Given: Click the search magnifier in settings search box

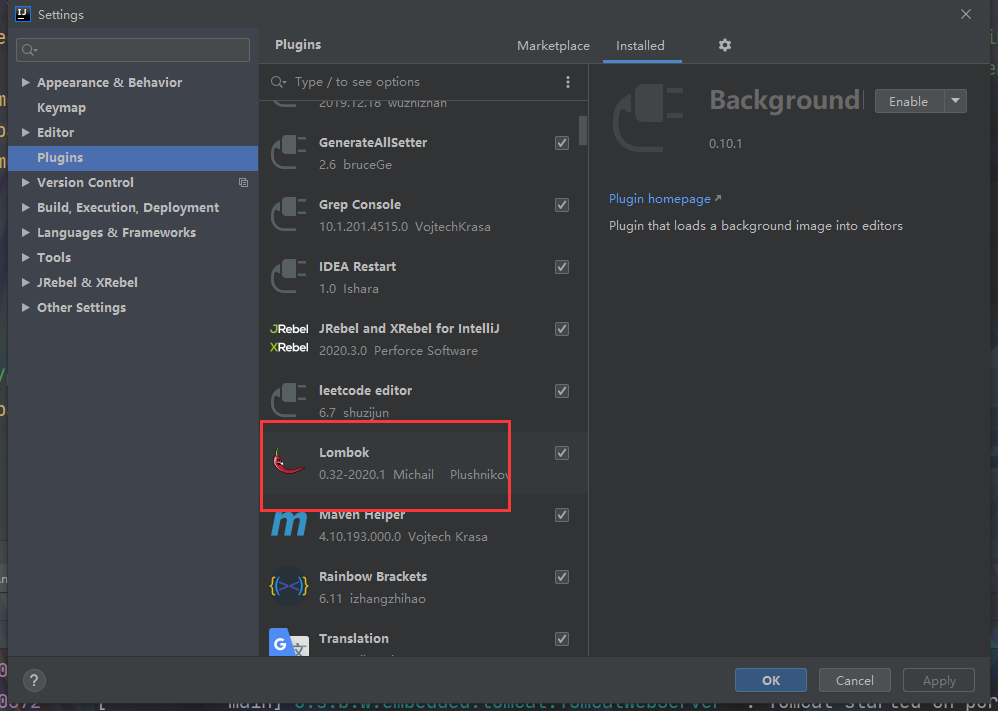Looking at the screenshot, I should tap(29, 50).
